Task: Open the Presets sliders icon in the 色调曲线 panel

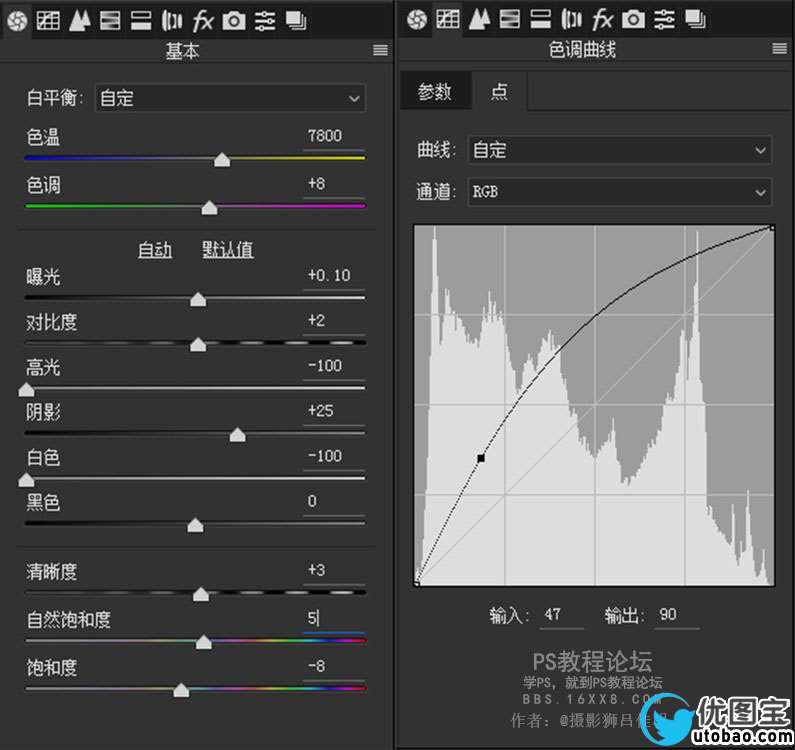Action: coord(664,19)
